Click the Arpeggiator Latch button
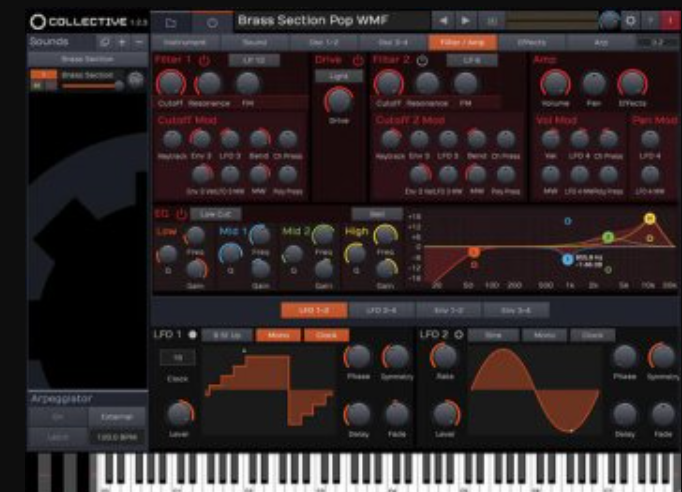Screen dimensions: 682x492 (58, 437)
